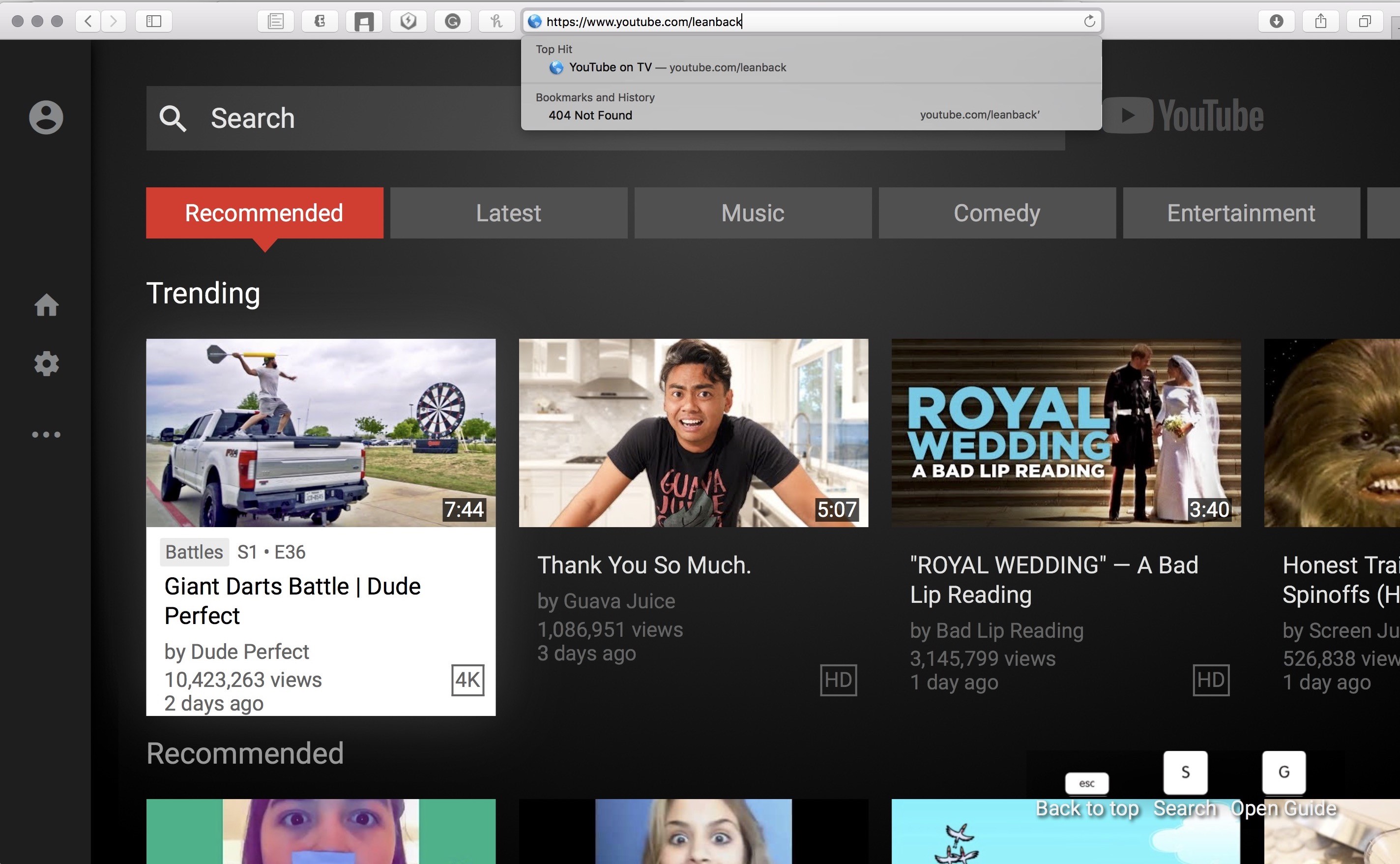Click the floppy-disk save extension icon
The width and height of the screenshot is (1400, 864).
pyautogui.click(x=364, y=21)
